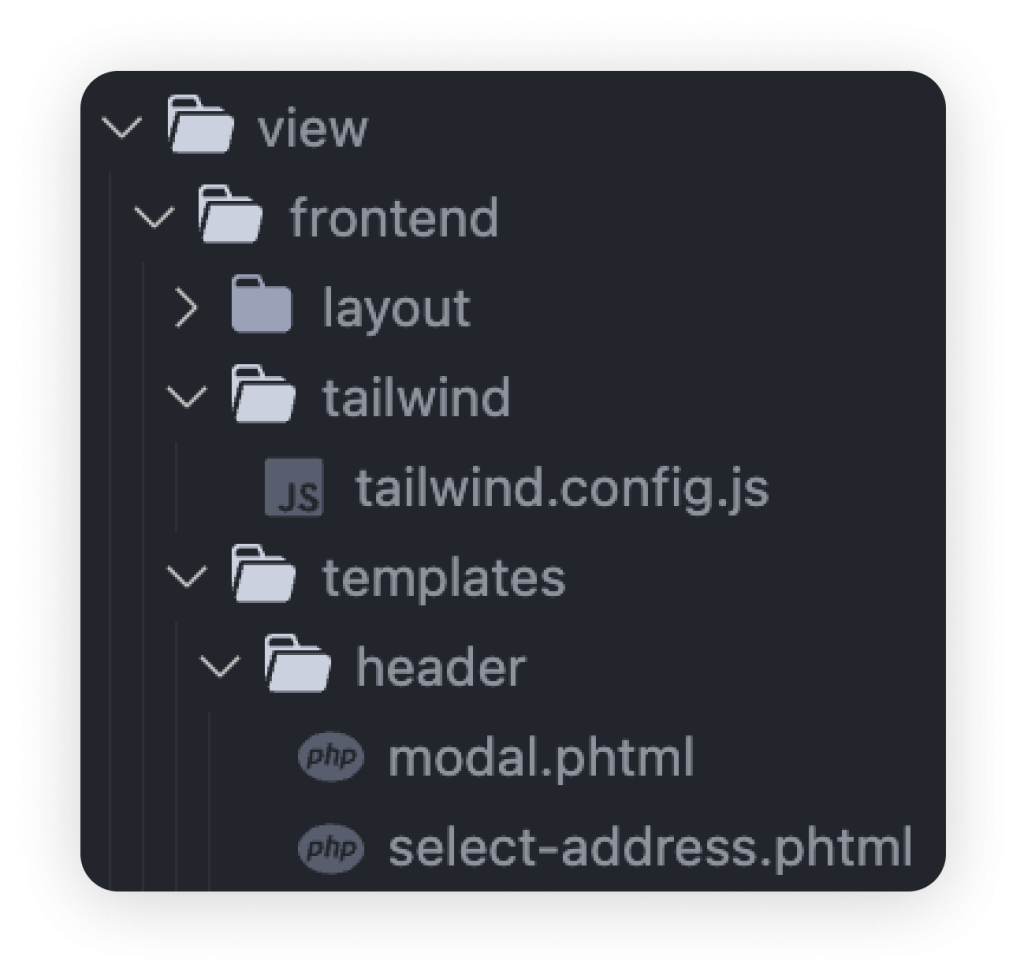Click the JS file icon for tailwind.config.js
Image resolution: width=1024 pixels, height=979 pixels.
294,487
